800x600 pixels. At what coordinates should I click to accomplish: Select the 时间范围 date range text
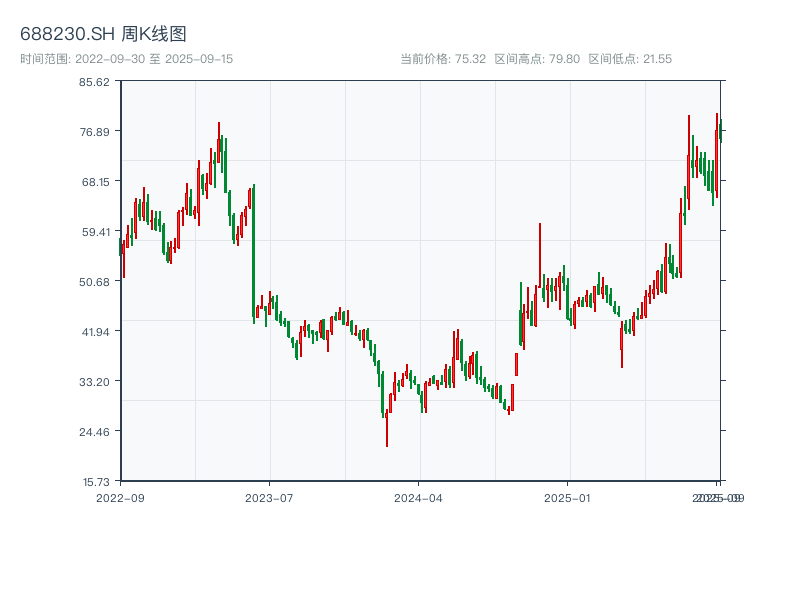[127, 59]
